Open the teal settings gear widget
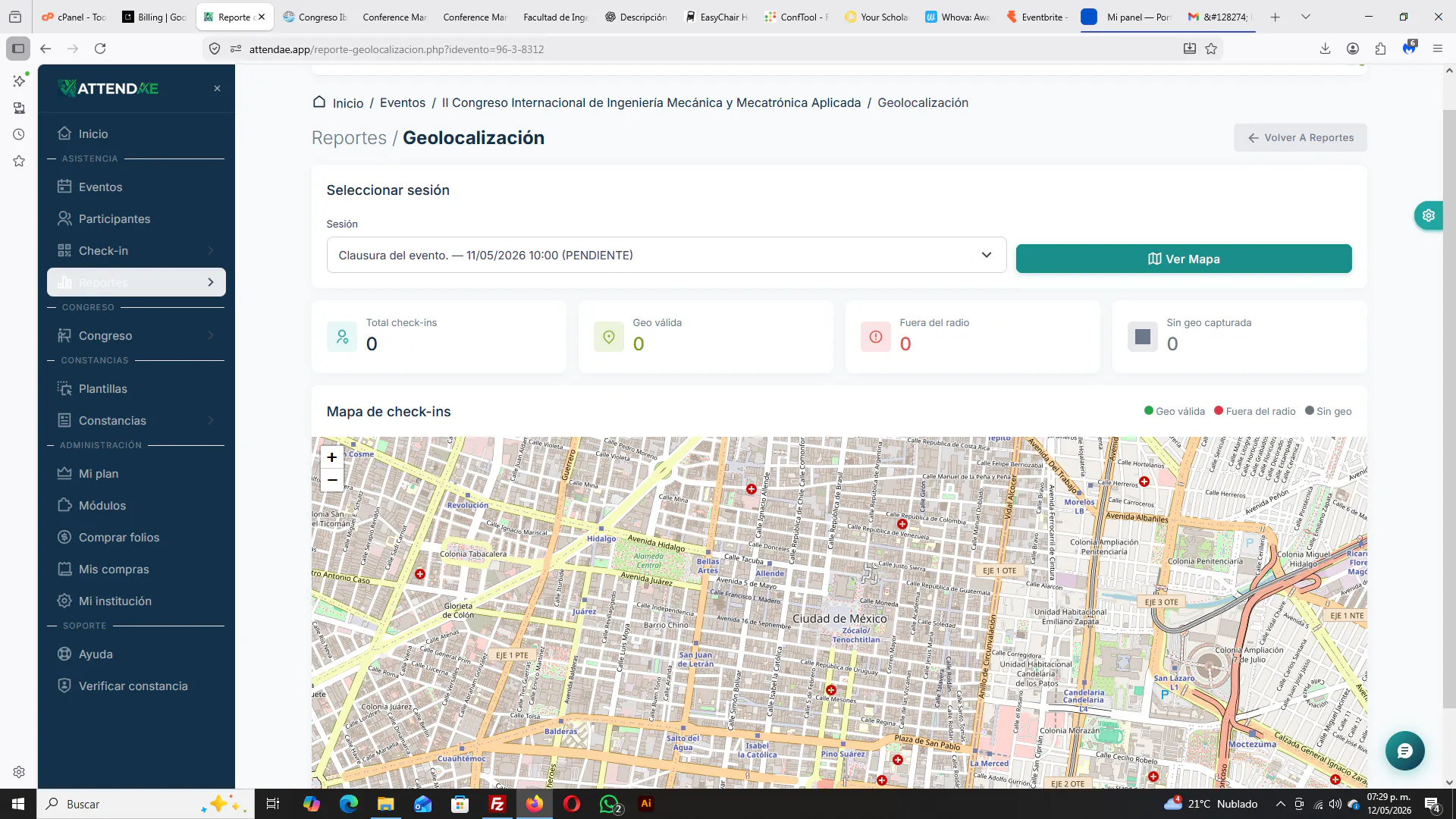1456x819 pixels. pyautogui.click(x=1429, y=215)
